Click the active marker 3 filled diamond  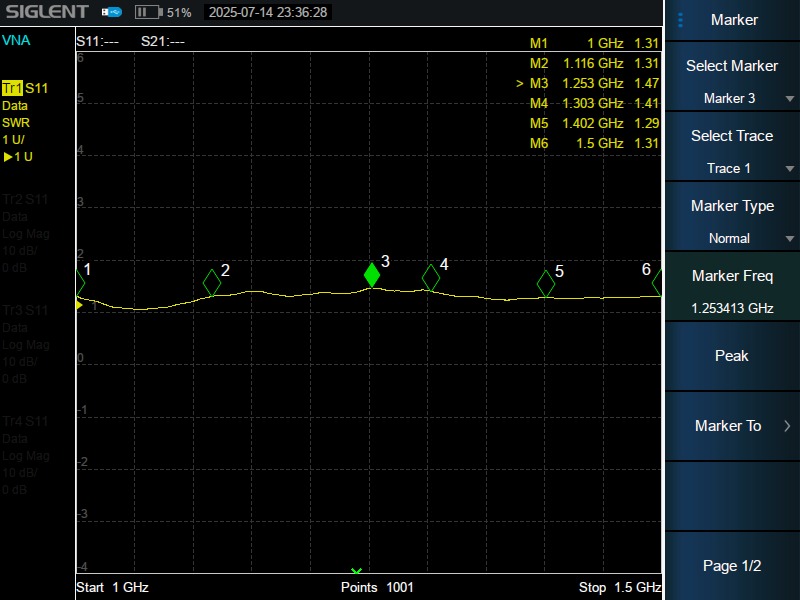click(372, 275)
